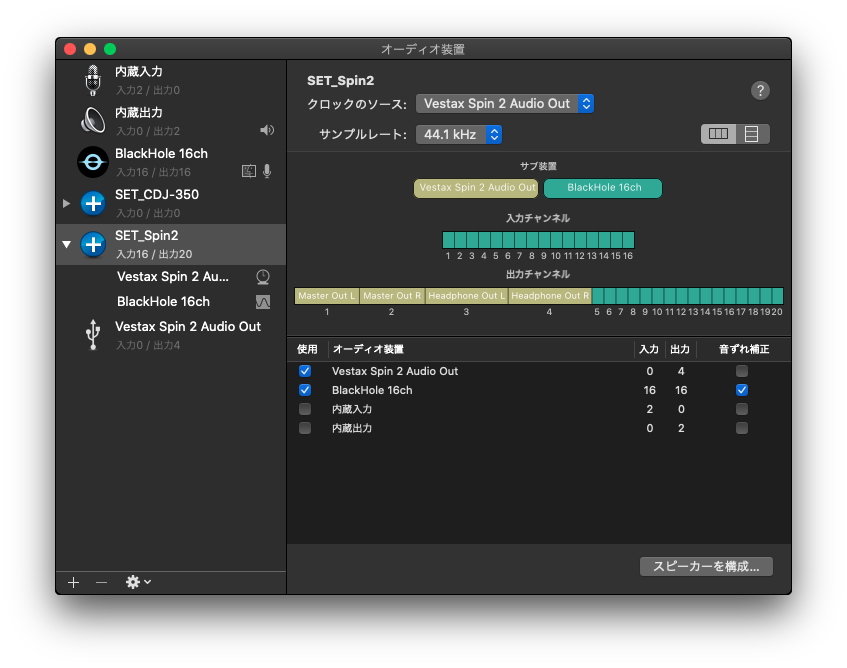Click input channel block number 16
The width and height of the screenshot is (847, 668).
tap(628, 240)
